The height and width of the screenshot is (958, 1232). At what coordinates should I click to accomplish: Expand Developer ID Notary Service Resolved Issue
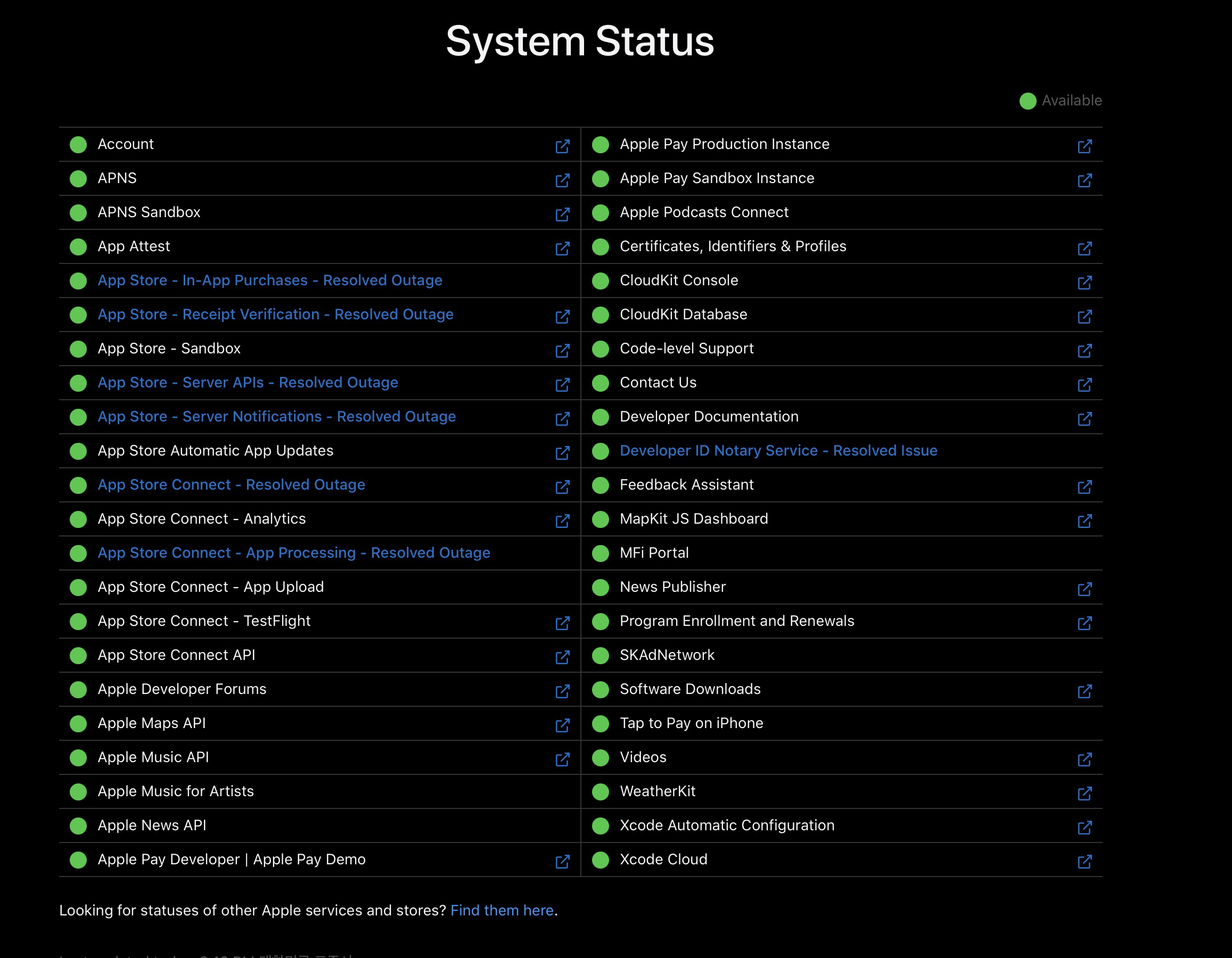(778, 450)
